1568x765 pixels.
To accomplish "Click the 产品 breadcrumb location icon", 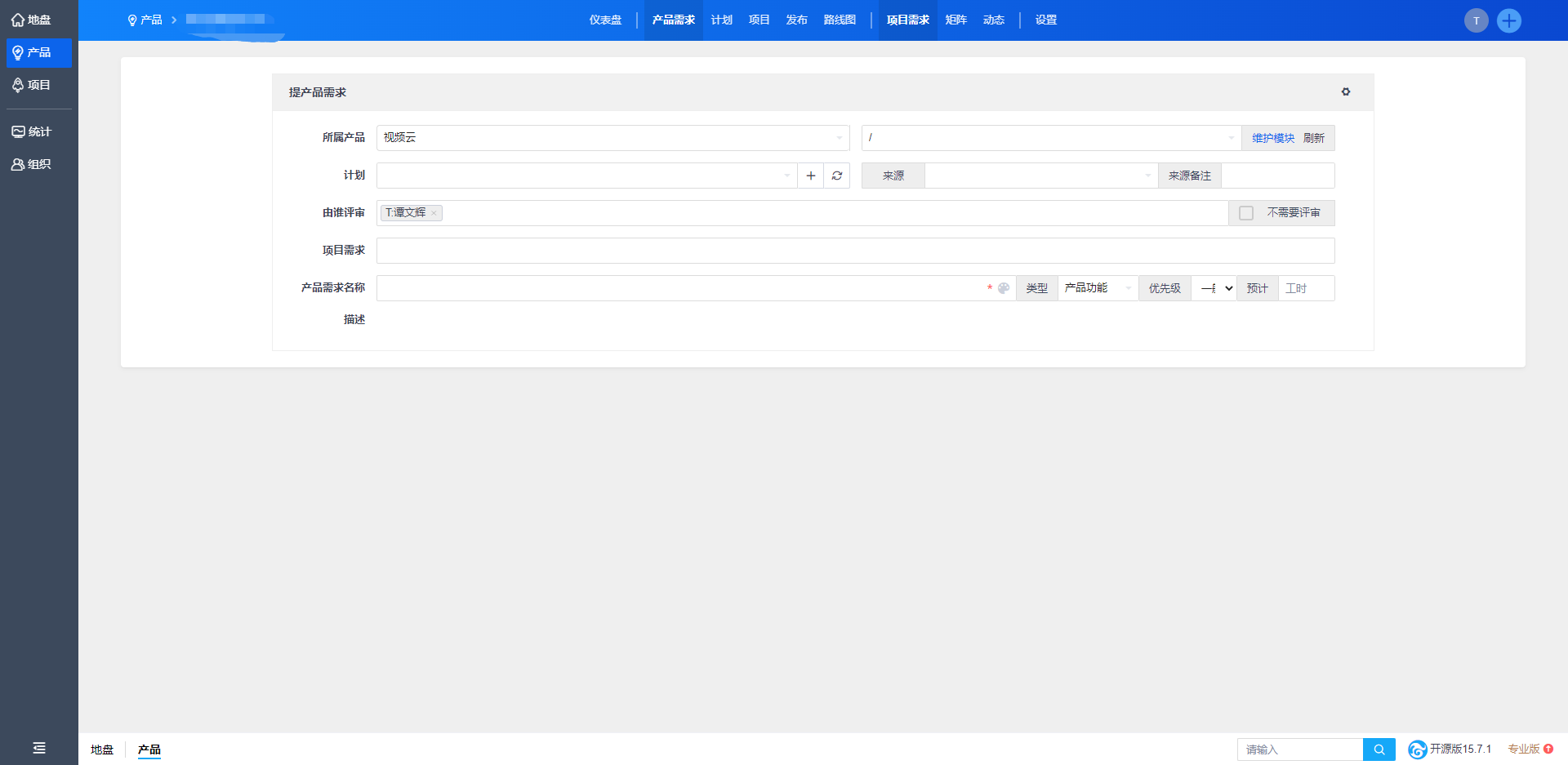I will point(132,20).
